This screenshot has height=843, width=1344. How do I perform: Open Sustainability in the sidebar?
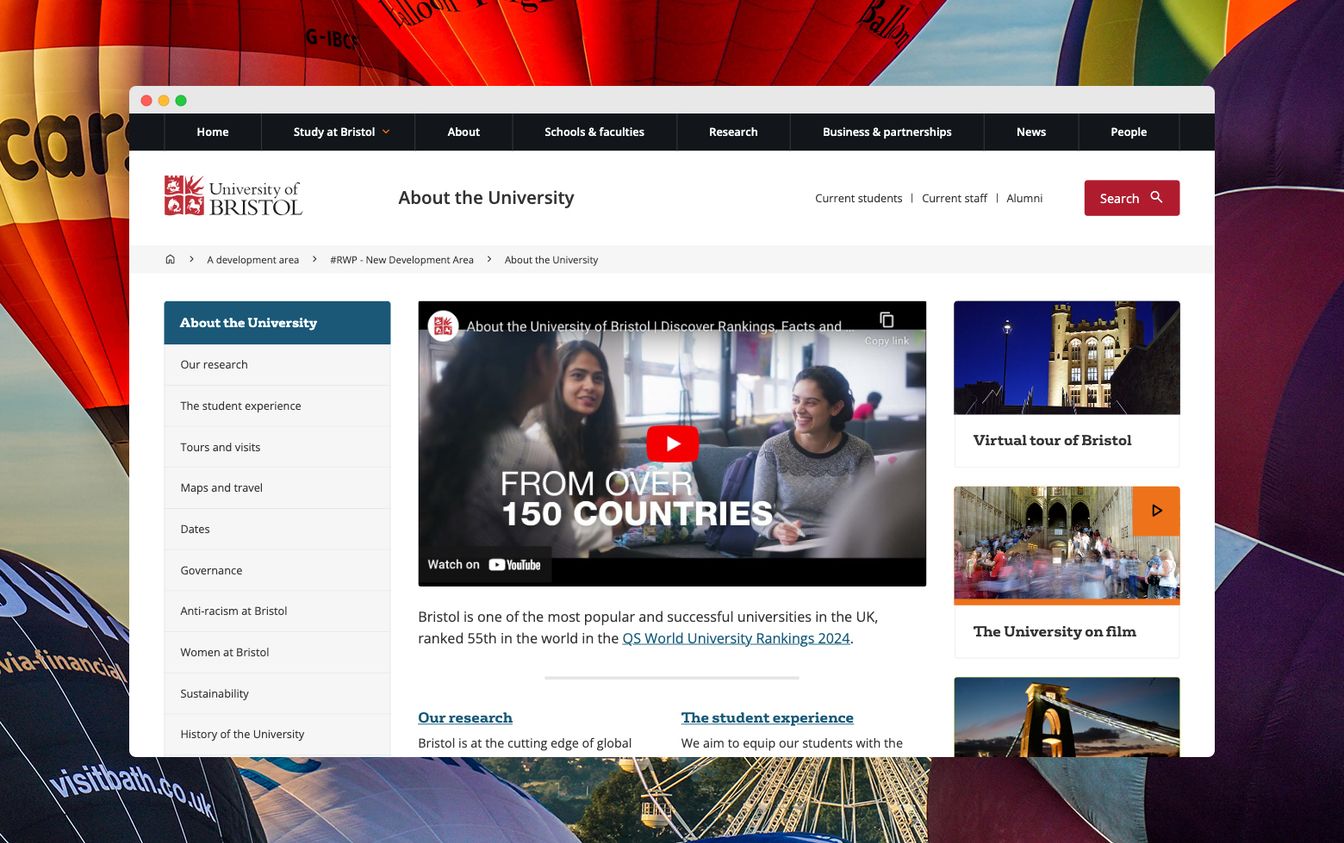click(277, 693)
